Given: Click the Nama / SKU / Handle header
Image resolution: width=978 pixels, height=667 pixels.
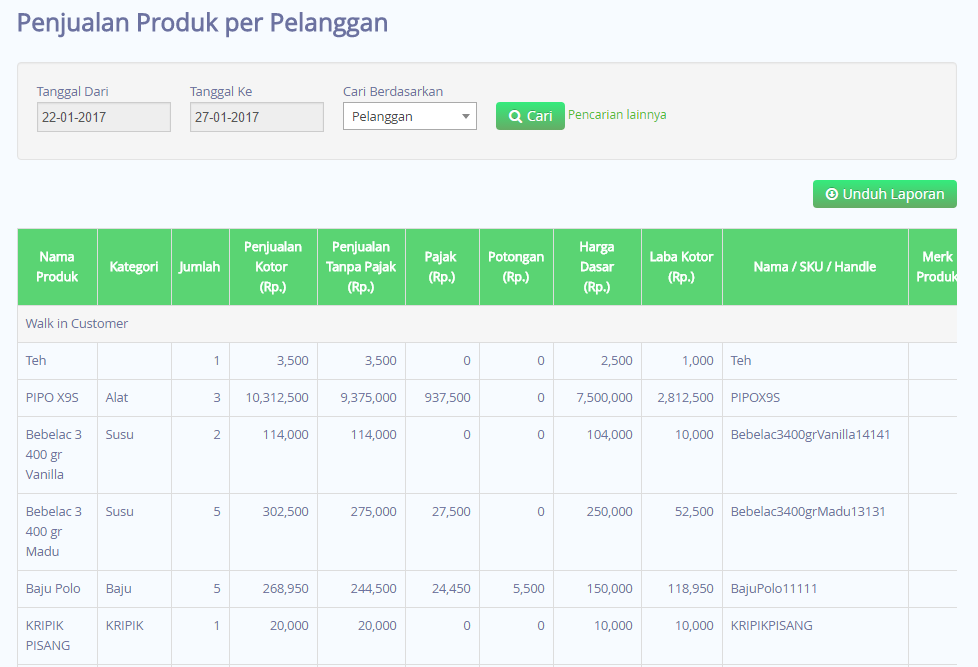Looking at the screenshot, I should coord(815,267).
